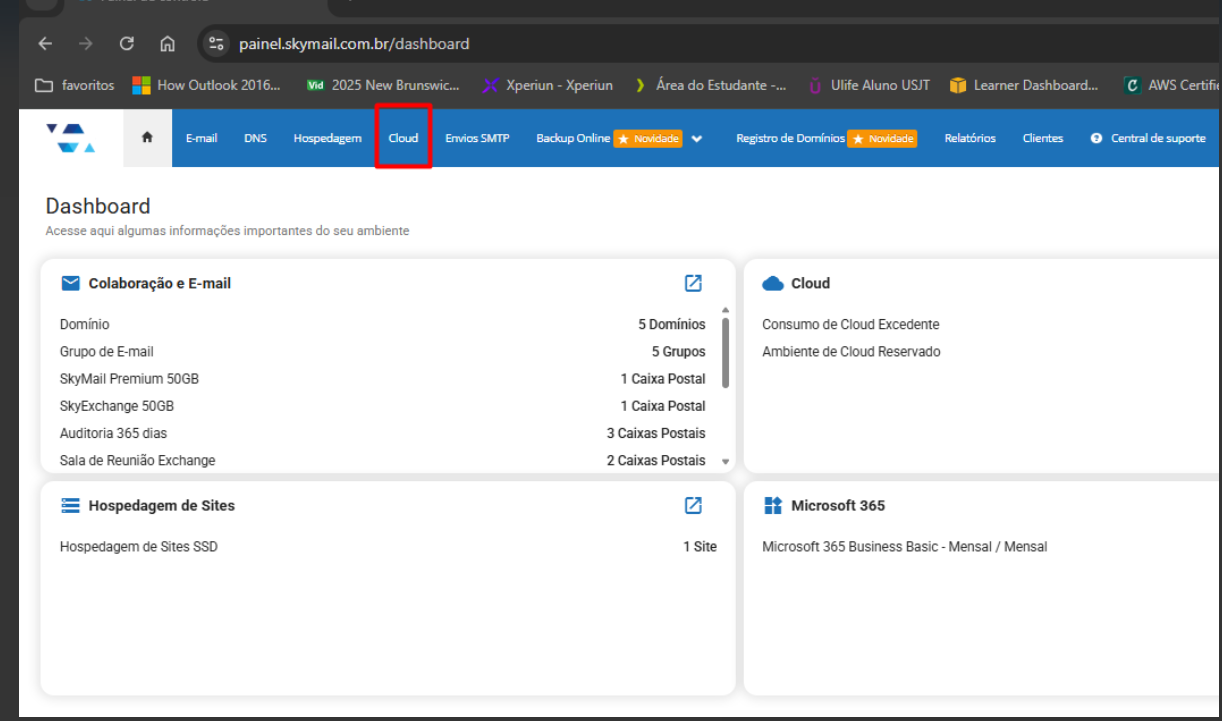1222x721 pixels.
Task: Click the 5 Domínios value
Action: pos(672,324)
